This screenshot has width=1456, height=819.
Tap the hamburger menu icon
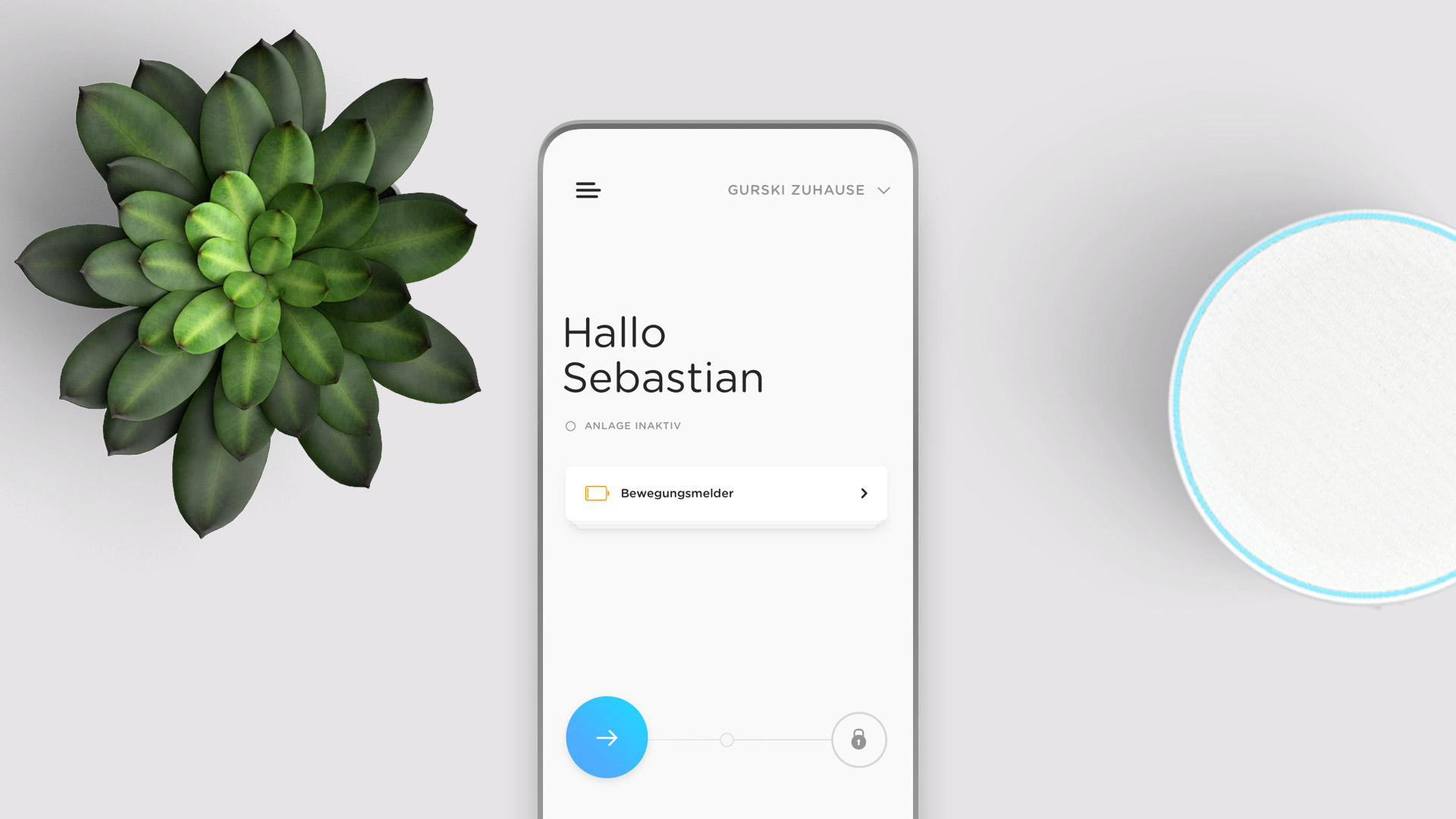coord(587,190)
